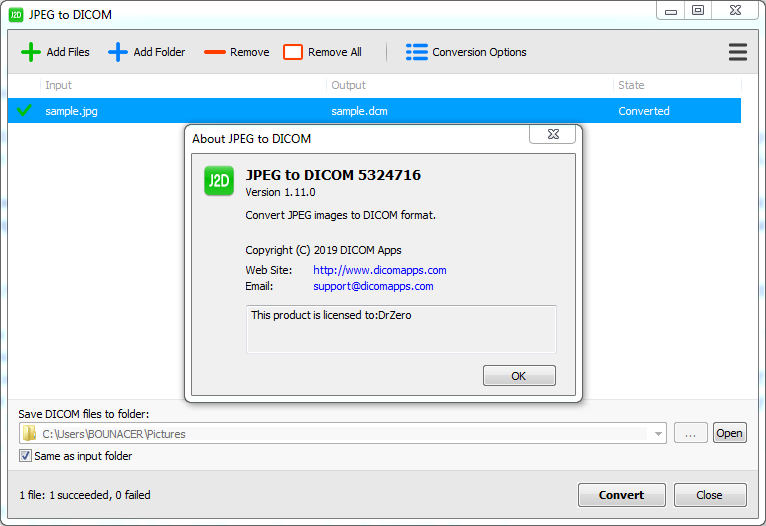766x526 pixels.
Task: Click the J2D logo in About dialog
Action: click(219, 181)
